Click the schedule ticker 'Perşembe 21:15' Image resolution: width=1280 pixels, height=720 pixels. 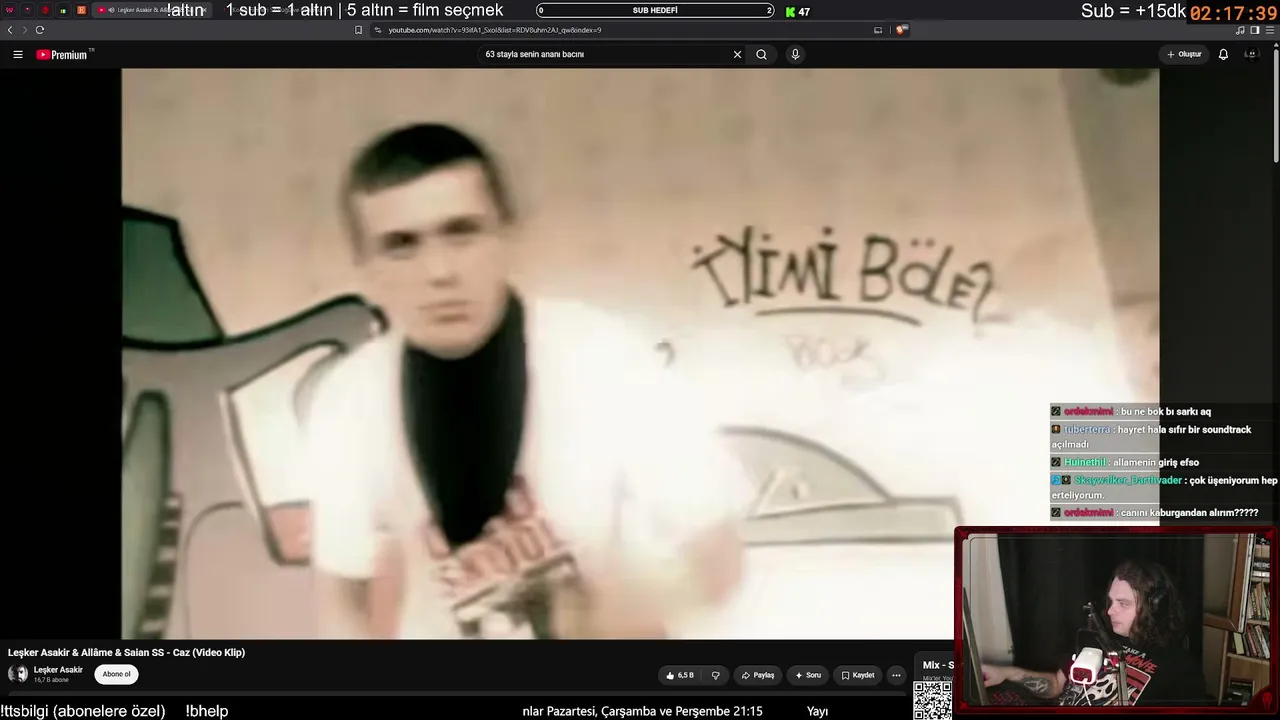click(721, 711)
